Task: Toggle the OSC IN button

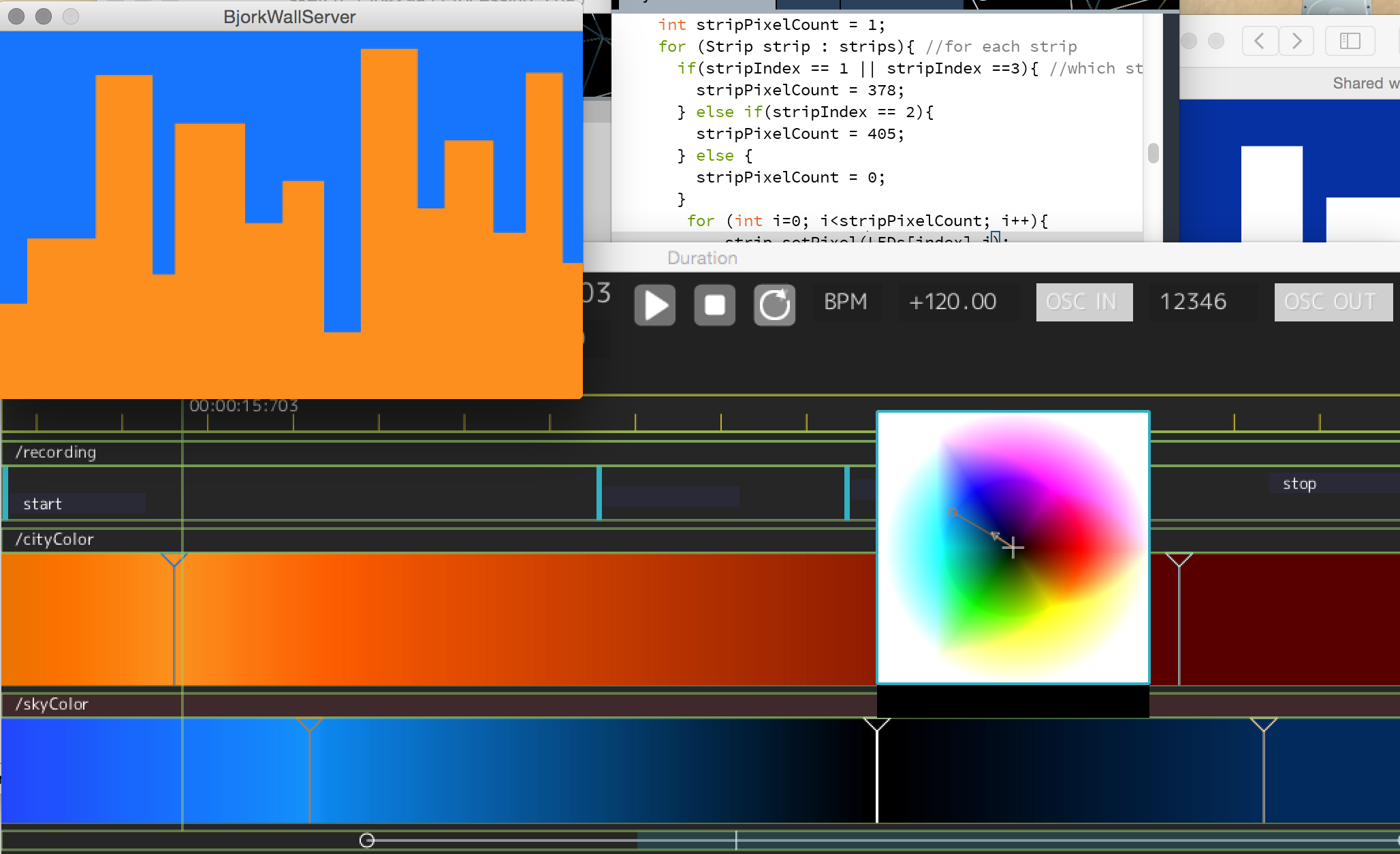Action: [1084, 302]
